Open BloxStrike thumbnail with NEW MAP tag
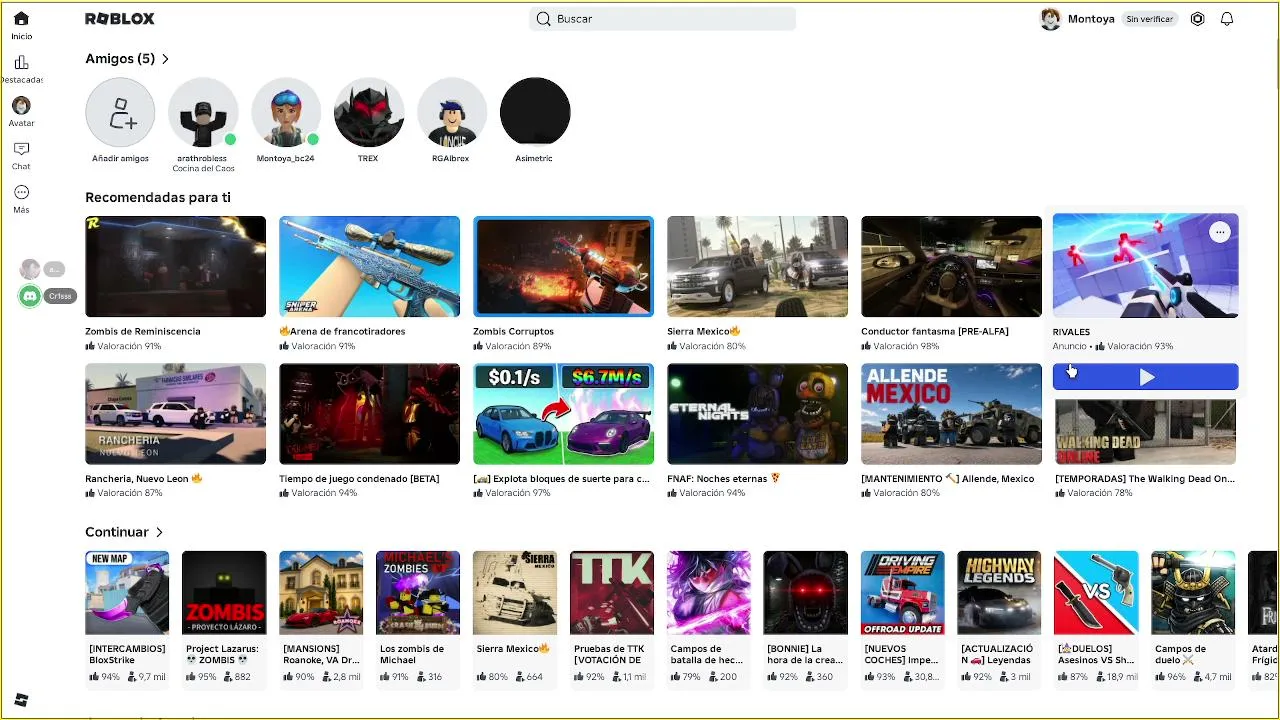This screenshot has height=720, width=1280. pyautogui.click(x=127, y=592)
